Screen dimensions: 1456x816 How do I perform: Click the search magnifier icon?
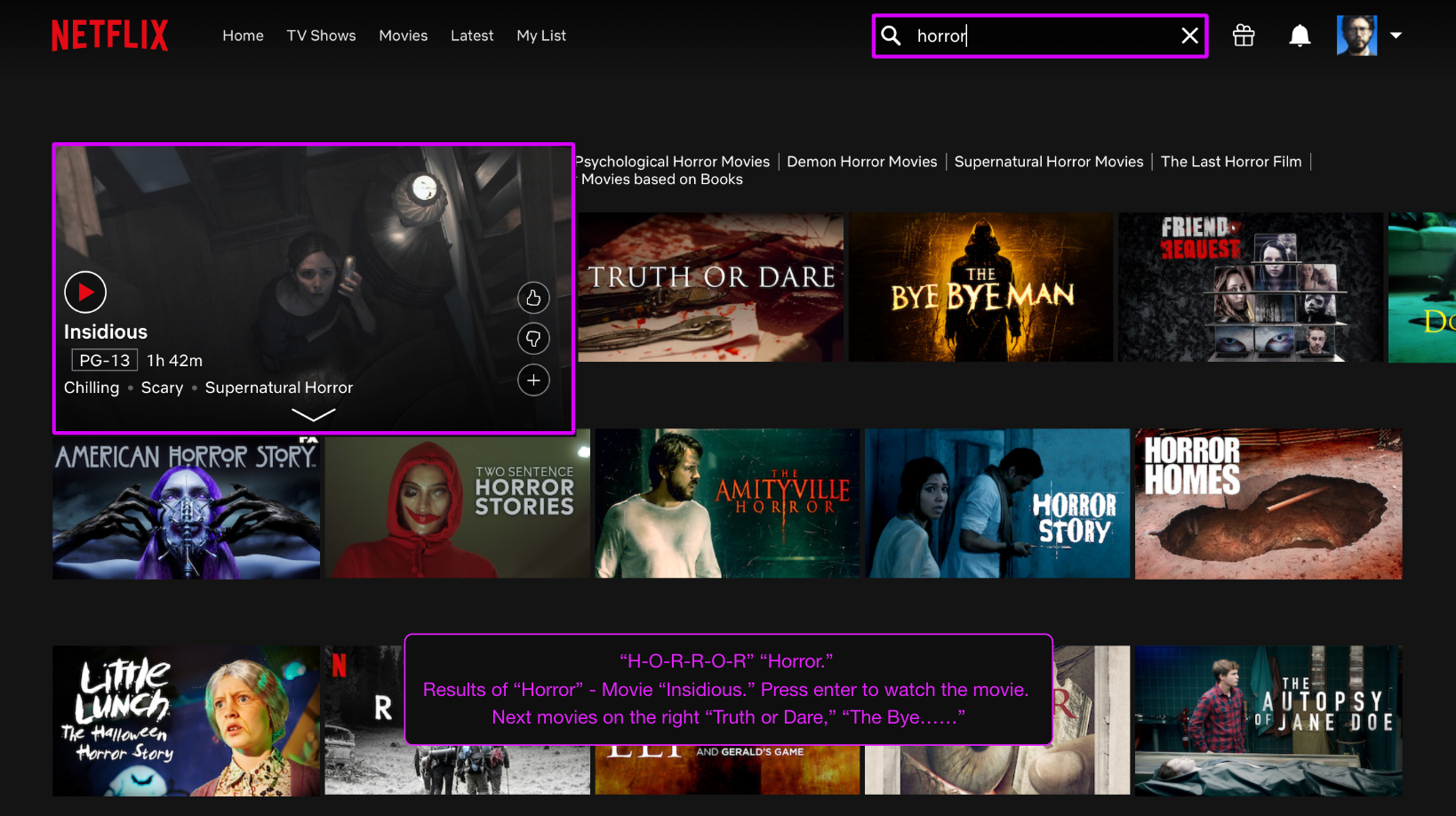coord(891,36)
